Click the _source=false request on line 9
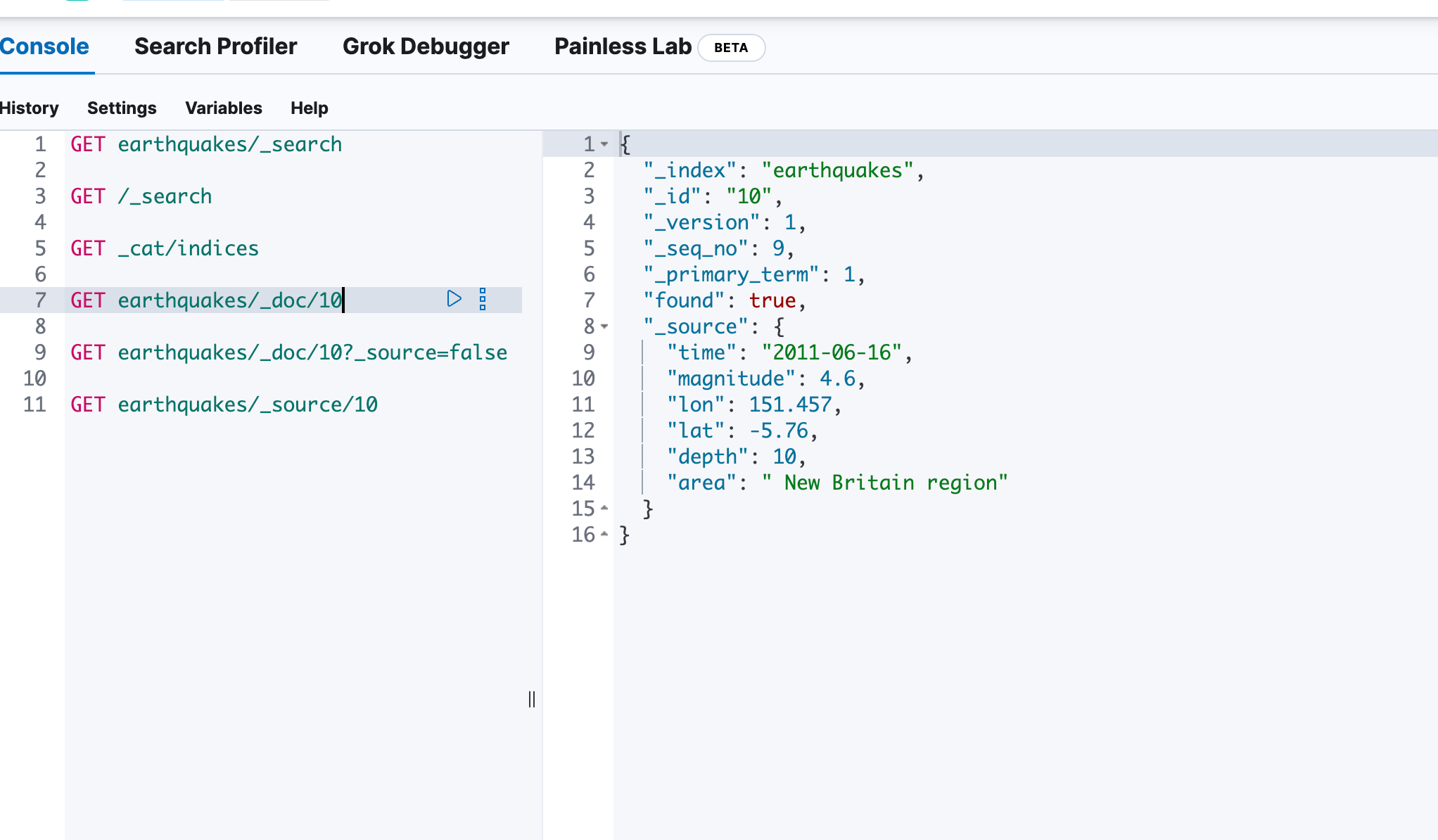 [x=288, y=352]
